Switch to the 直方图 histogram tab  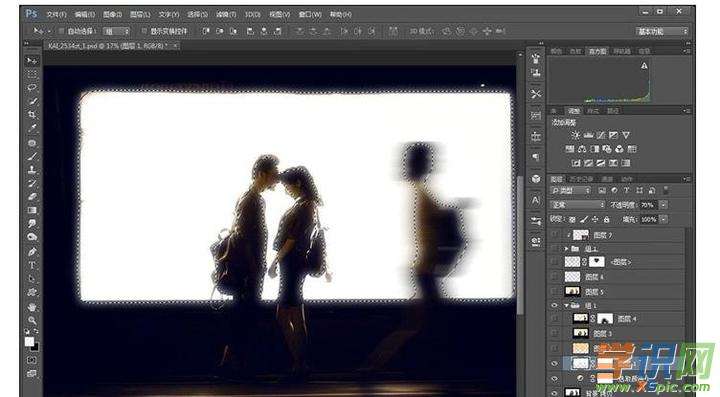tap(597, 51)
